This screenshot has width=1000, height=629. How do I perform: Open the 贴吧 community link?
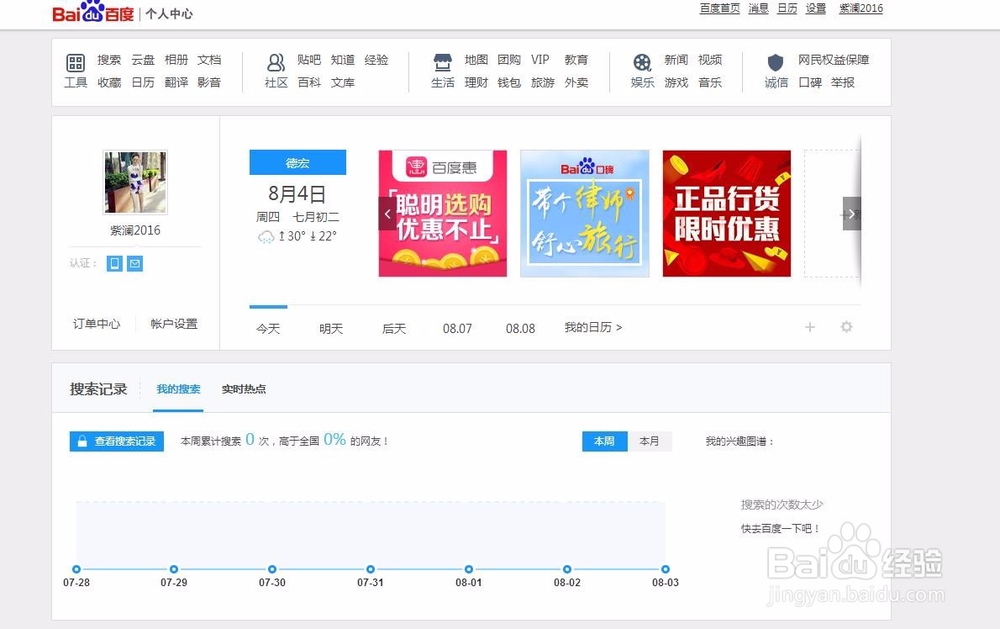[309, 60]
